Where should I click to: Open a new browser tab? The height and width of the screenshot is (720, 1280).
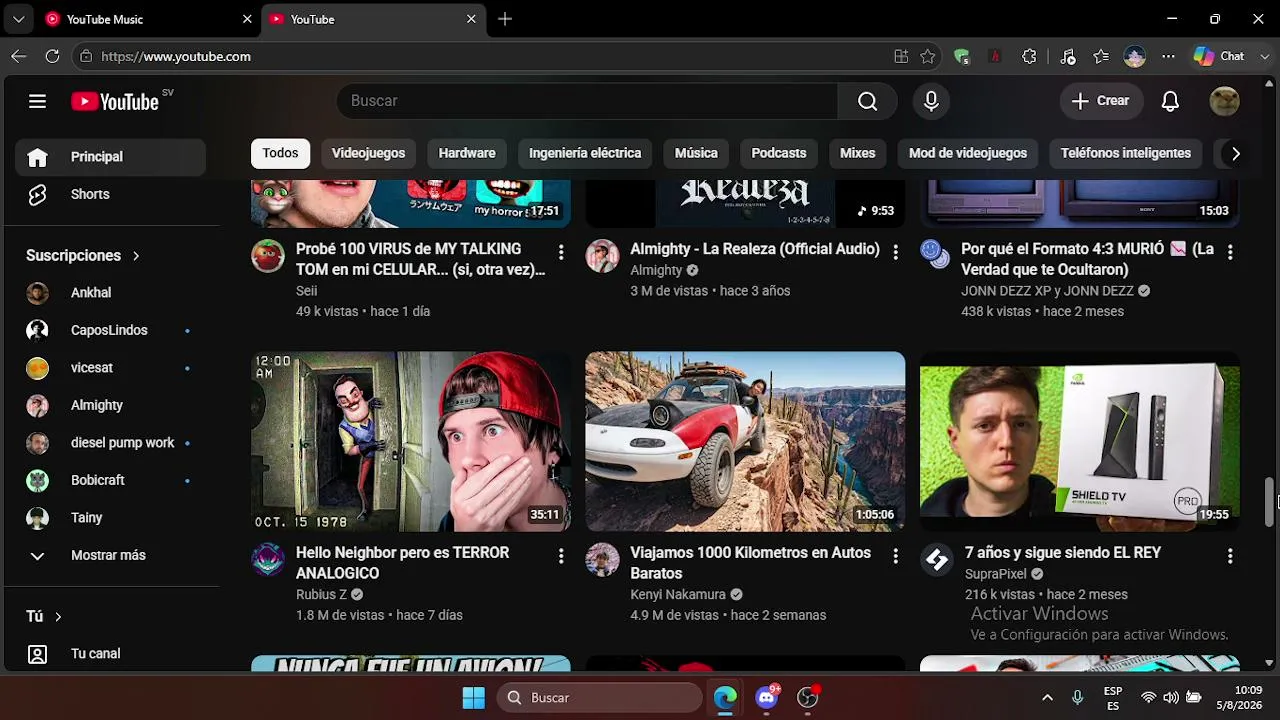505,19
